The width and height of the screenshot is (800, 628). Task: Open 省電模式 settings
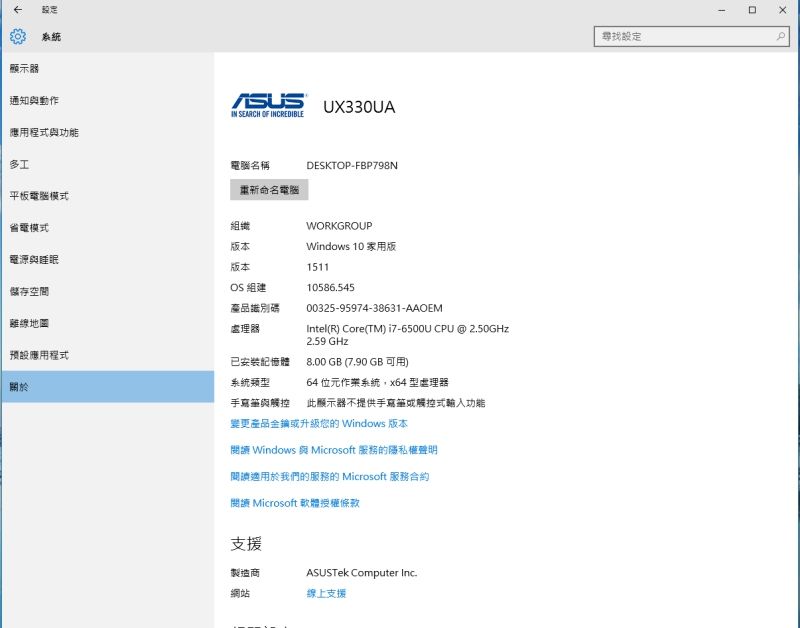click(107, 228)
